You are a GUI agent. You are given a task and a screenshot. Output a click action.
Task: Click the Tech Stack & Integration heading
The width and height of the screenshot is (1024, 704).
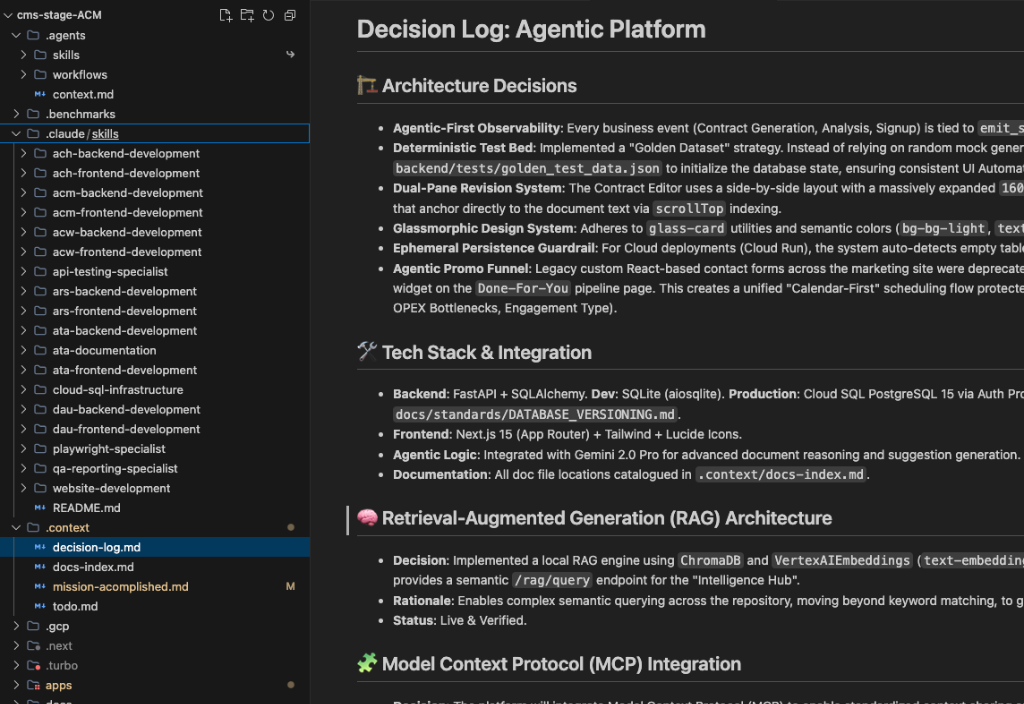coord(487,353)
